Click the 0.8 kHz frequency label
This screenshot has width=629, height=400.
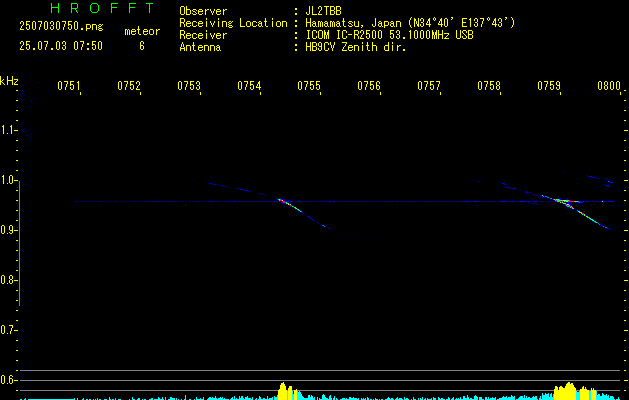(x=8, y=280)
